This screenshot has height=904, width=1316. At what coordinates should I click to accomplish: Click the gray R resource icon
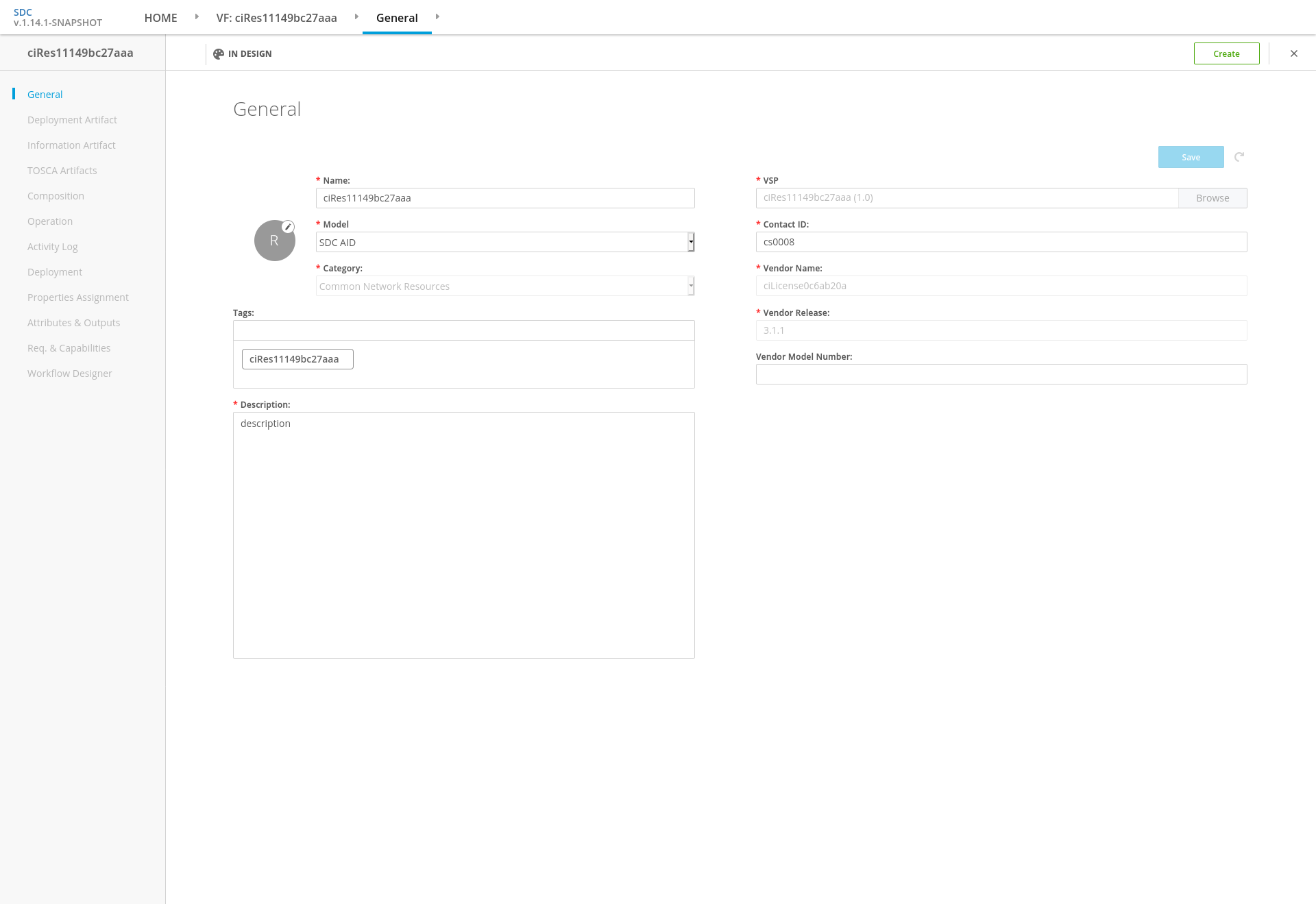274,241
